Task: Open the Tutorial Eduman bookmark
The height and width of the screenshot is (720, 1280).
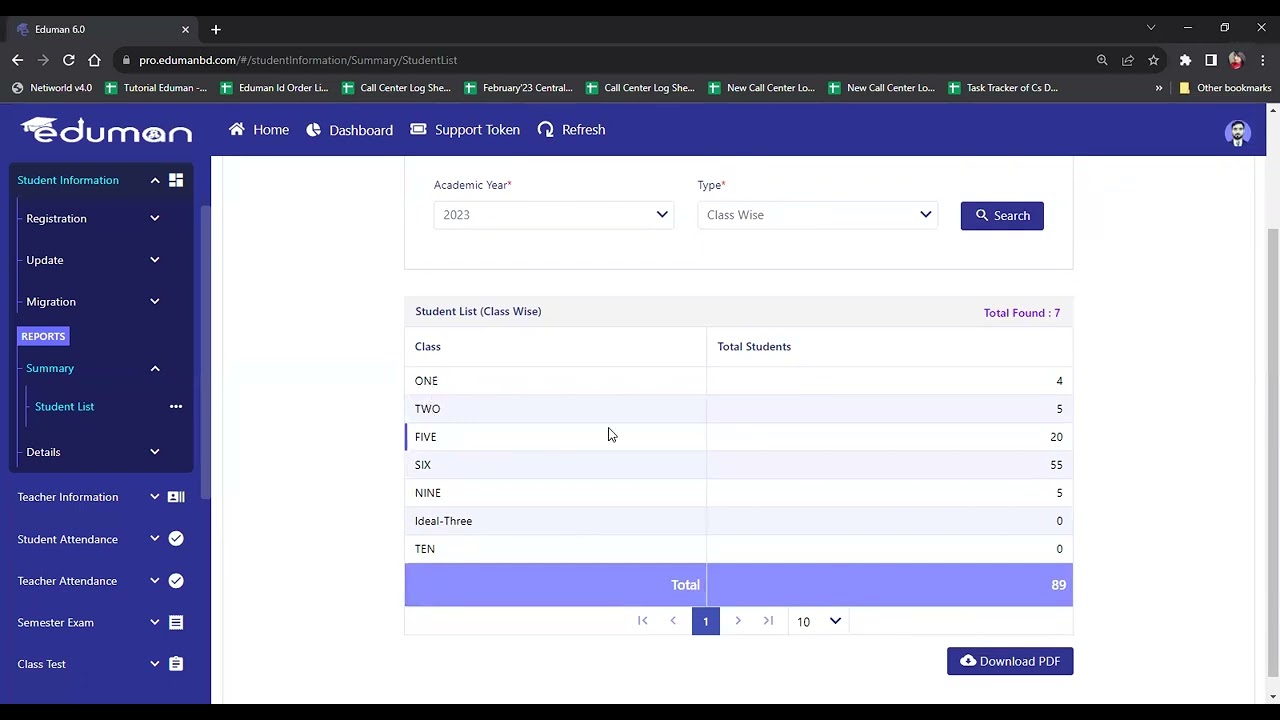Action: (x=156, y=88)
